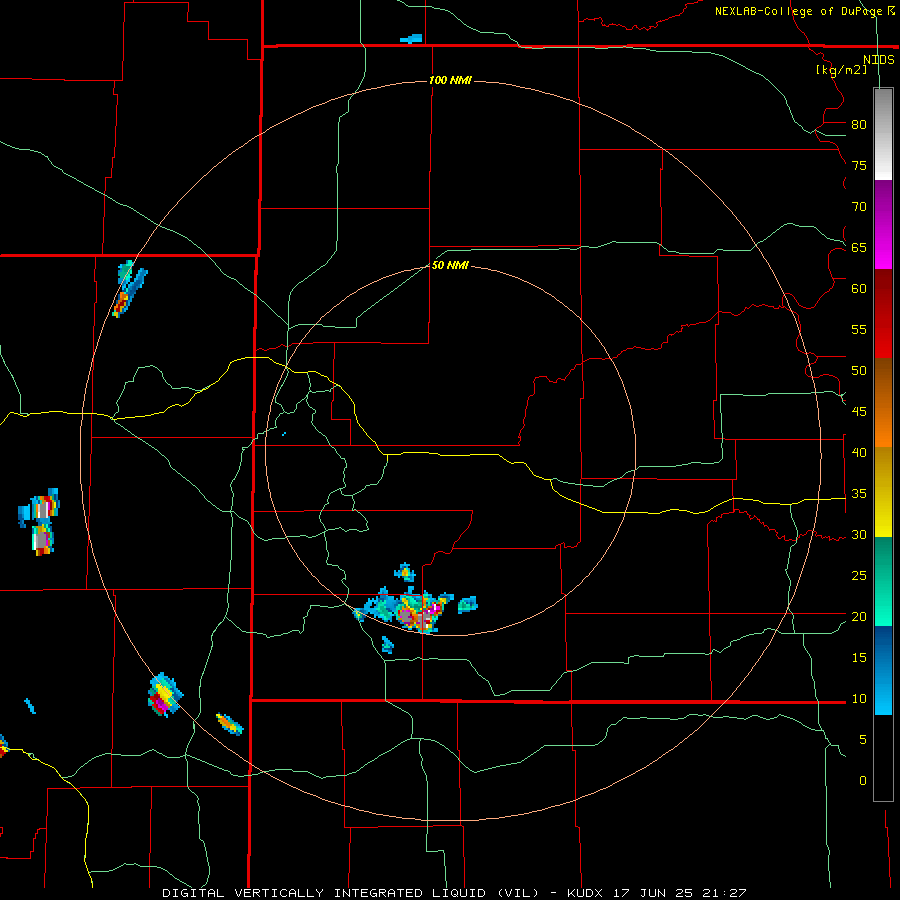The image size is (900, 900).
Task: Click the 35 value on the legend
Action: click(859, 494)
